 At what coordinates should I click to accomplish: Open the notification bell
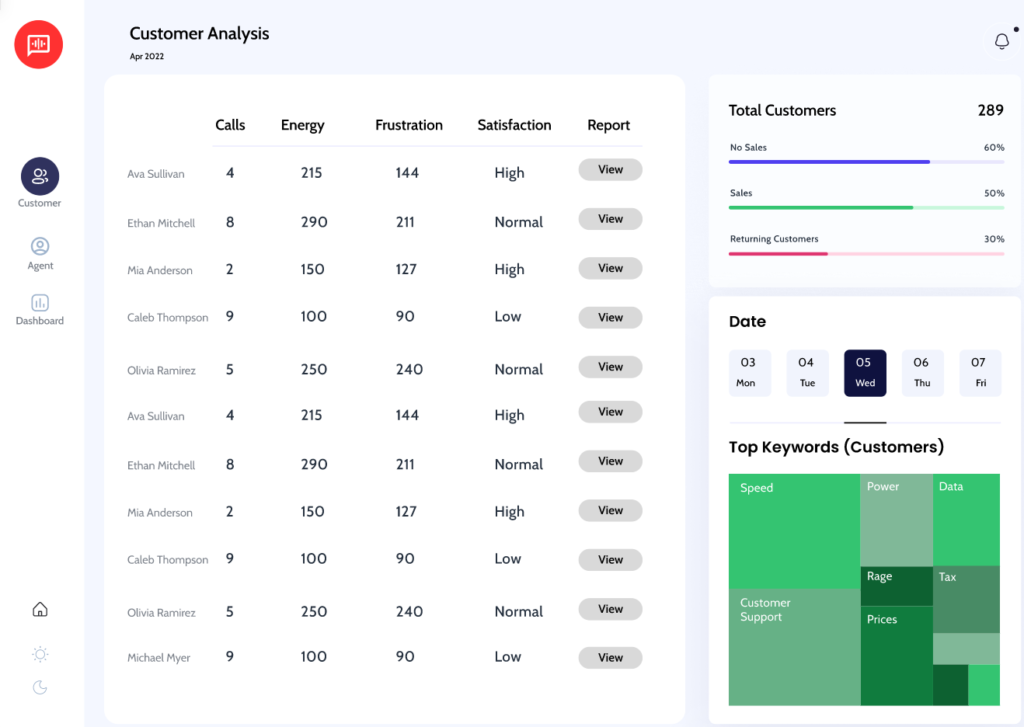[x=1001, y=41]
